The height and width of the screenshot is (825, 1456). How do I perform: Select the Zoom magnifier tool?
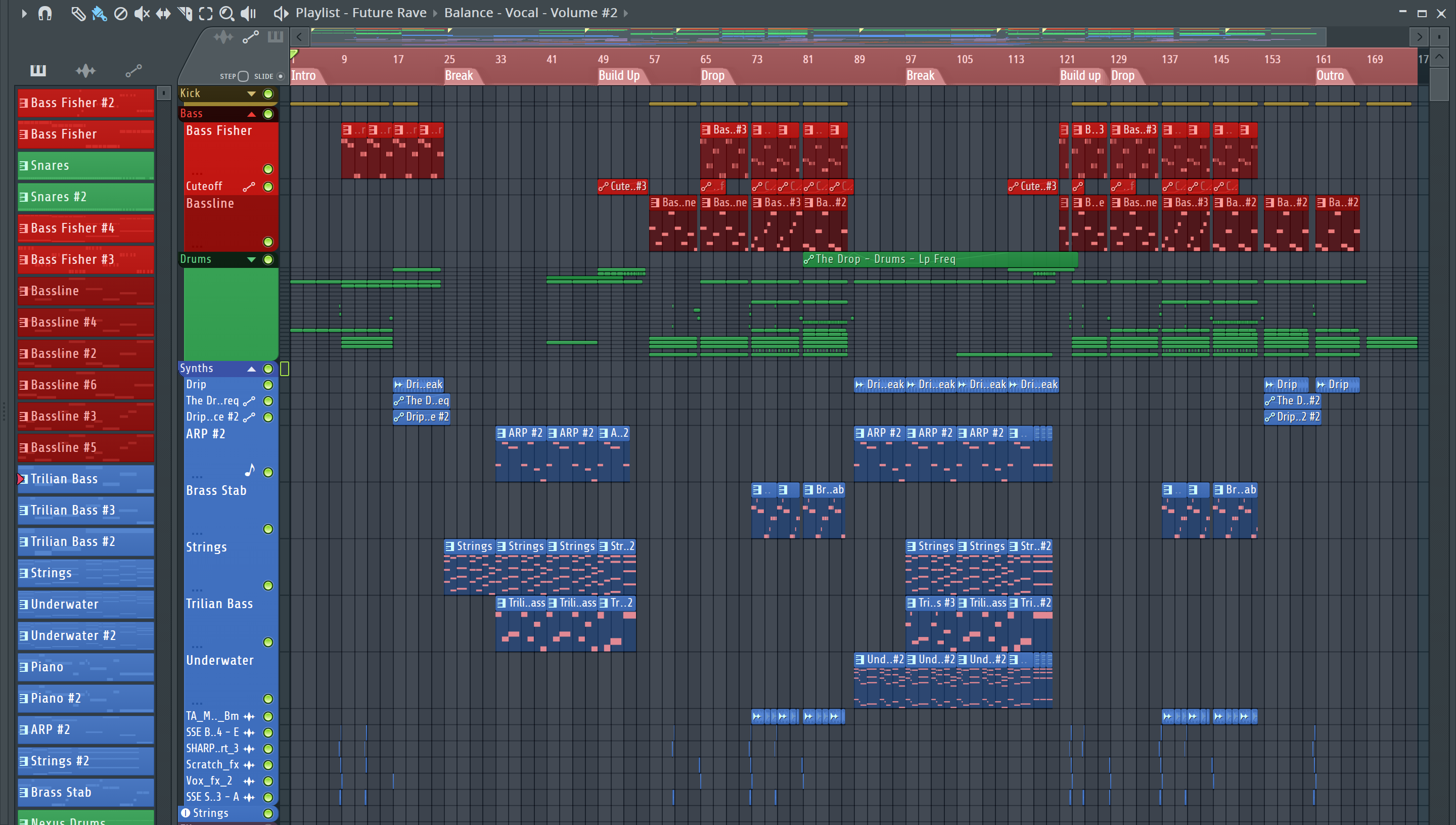click(226, 13)
